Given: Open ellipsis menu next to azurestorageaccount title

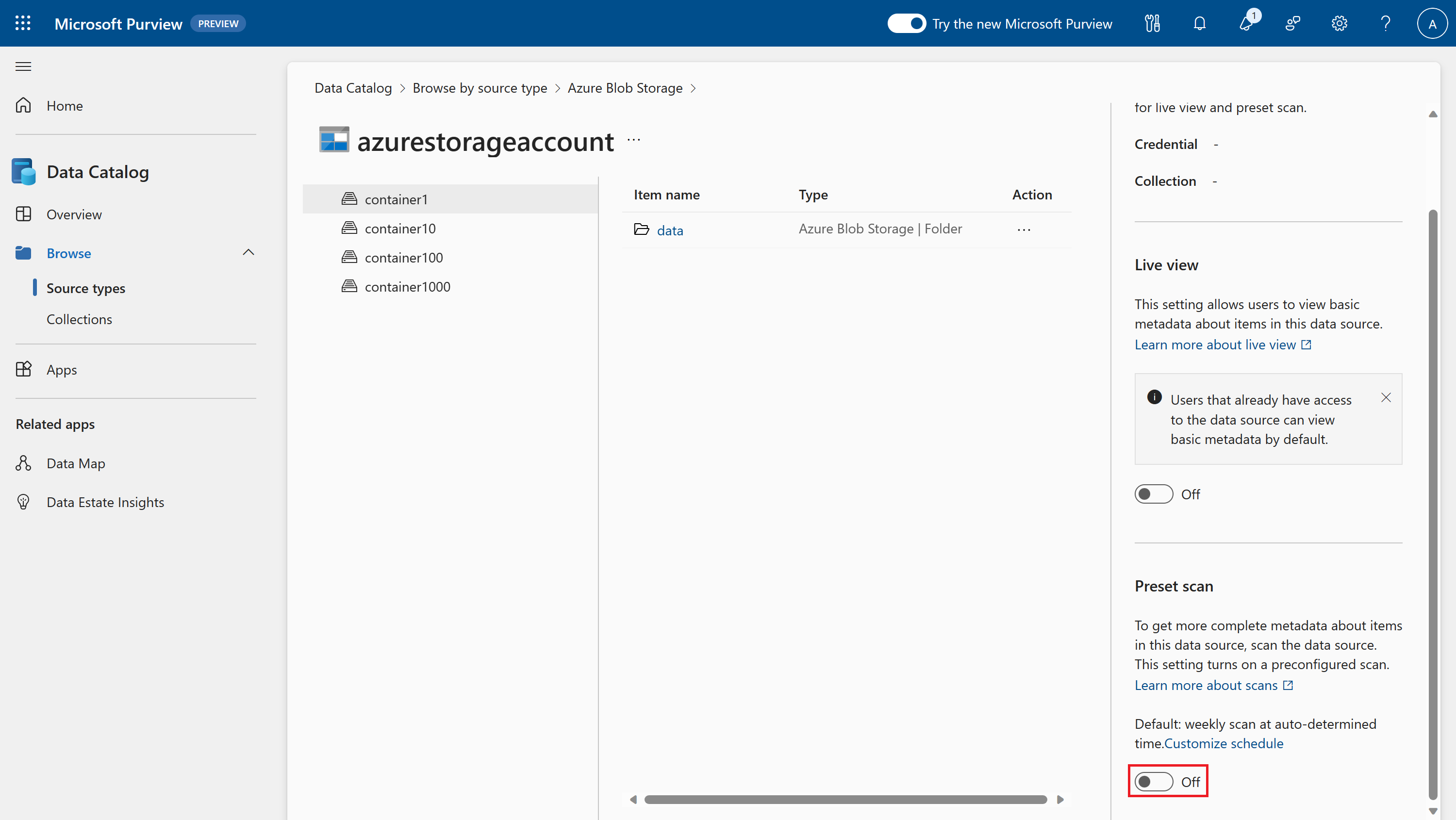Looking at the screenshot, I should [x=634, y=140].
